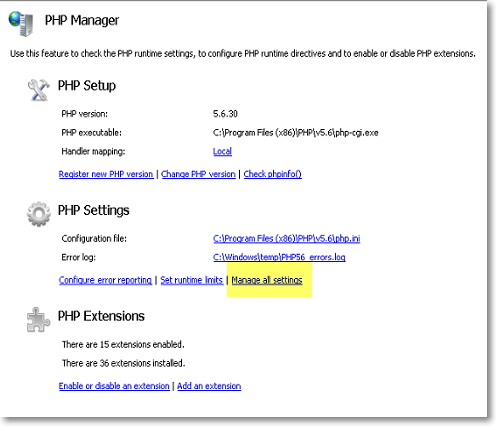The width and height of the screenshot is (496, 426).
Task: Open the Local handler mapping link
Action: click(x=222, y=151)
